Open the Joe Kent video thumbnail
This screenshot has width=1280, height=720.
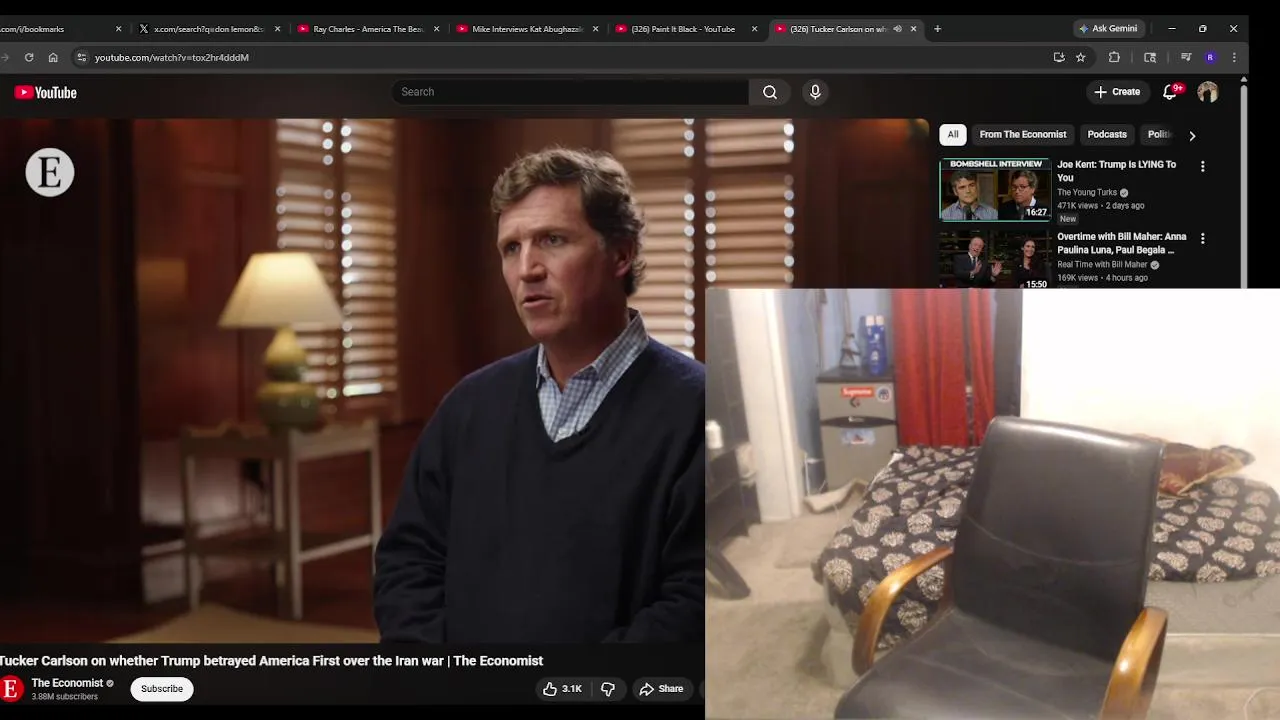(995, 190)
